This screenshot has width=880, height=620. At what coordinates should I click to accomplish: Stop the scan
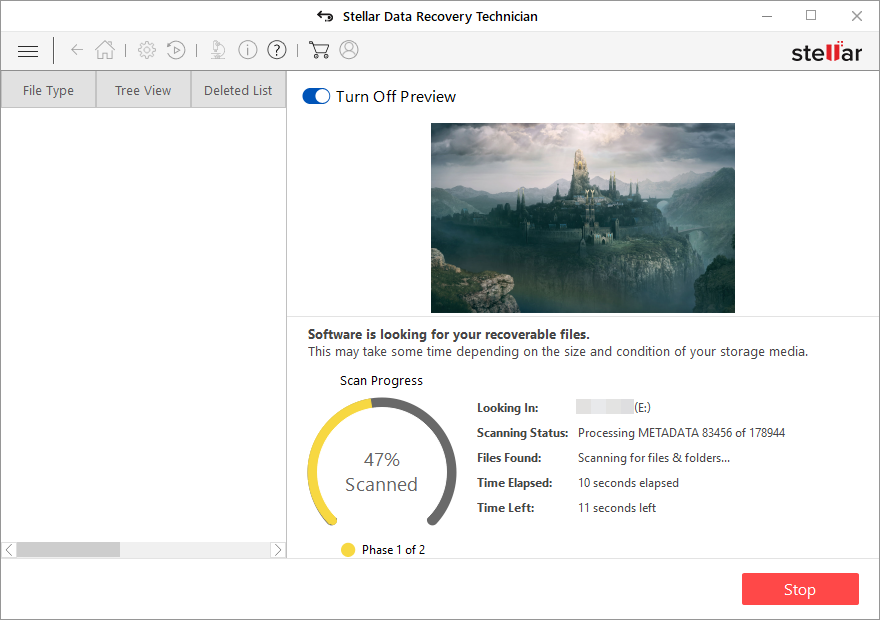800,589
